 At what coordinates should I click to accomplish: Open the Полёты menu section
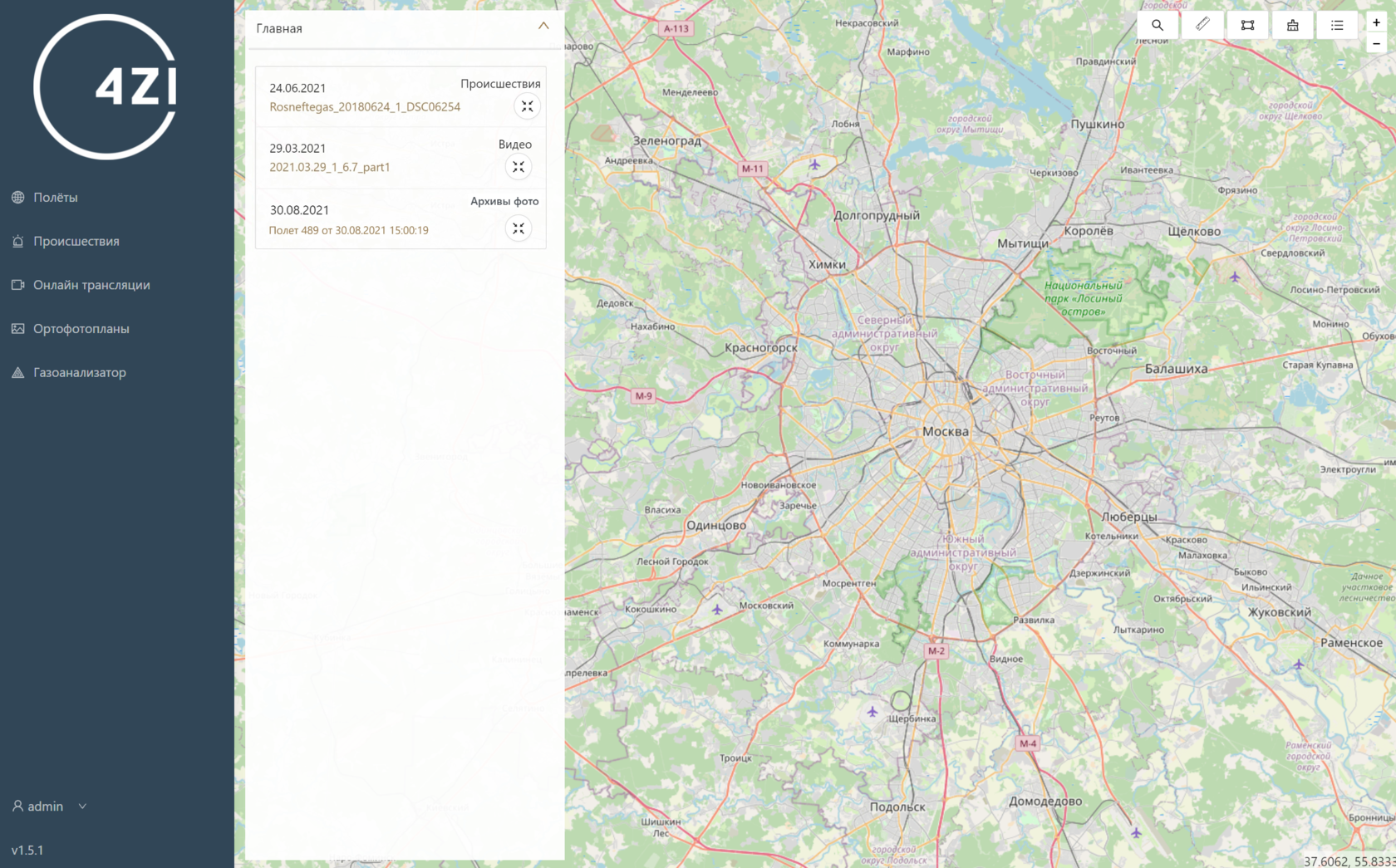(55, 198)
